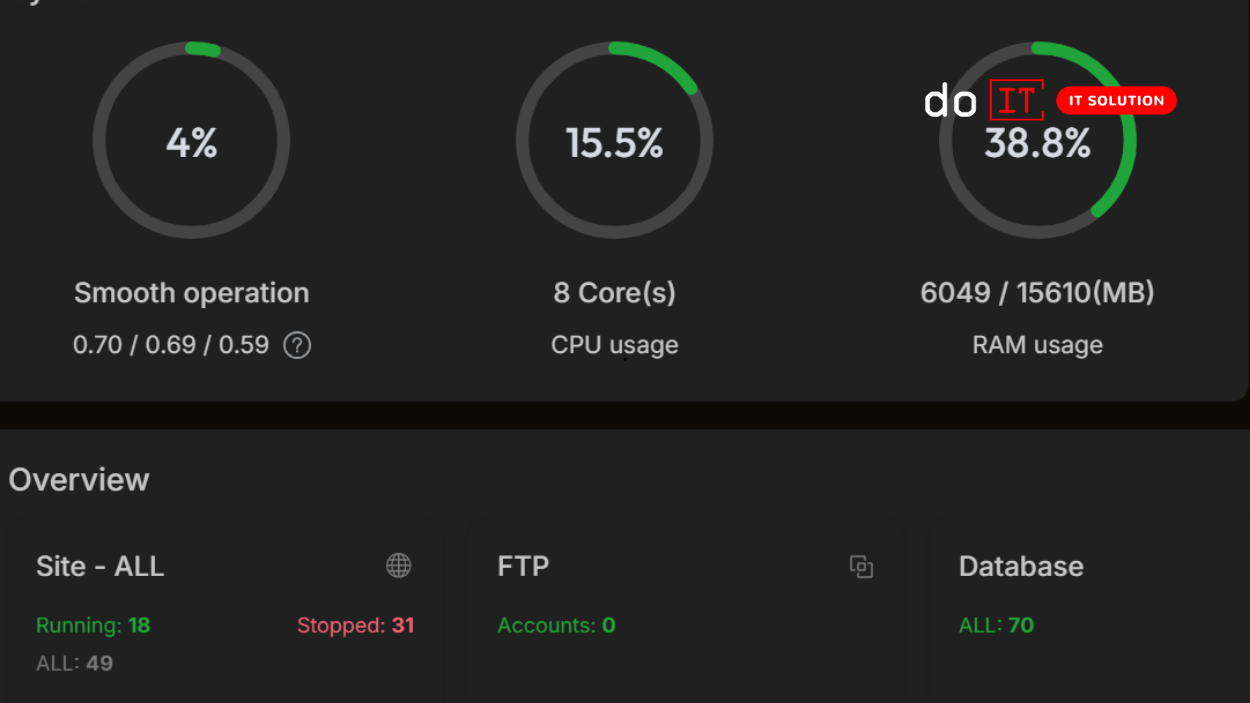Open the Database ALL: 70 count
Image resolution: width=1250 pixels, height=703 pixels.
[x=995, y=625]
